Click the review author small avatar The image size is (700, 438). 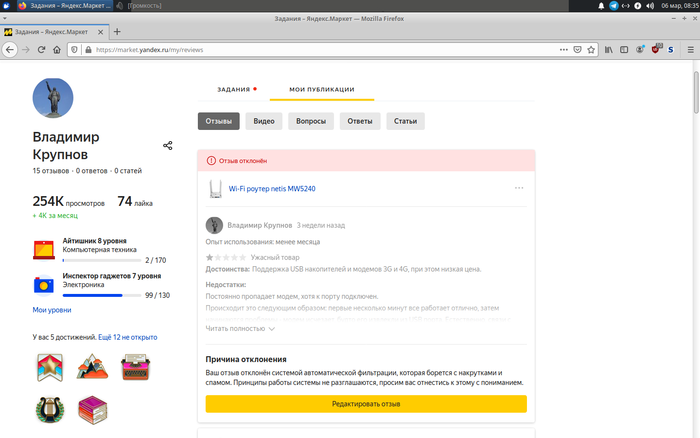[214, 225]
